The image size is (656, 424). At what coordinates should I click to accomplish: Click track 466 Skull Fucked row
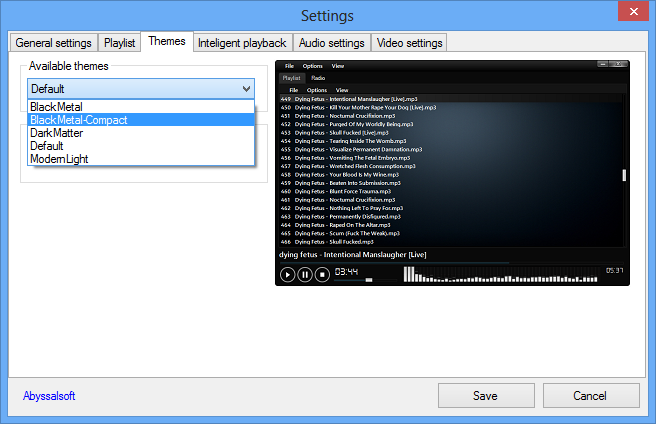pos(451,242)
